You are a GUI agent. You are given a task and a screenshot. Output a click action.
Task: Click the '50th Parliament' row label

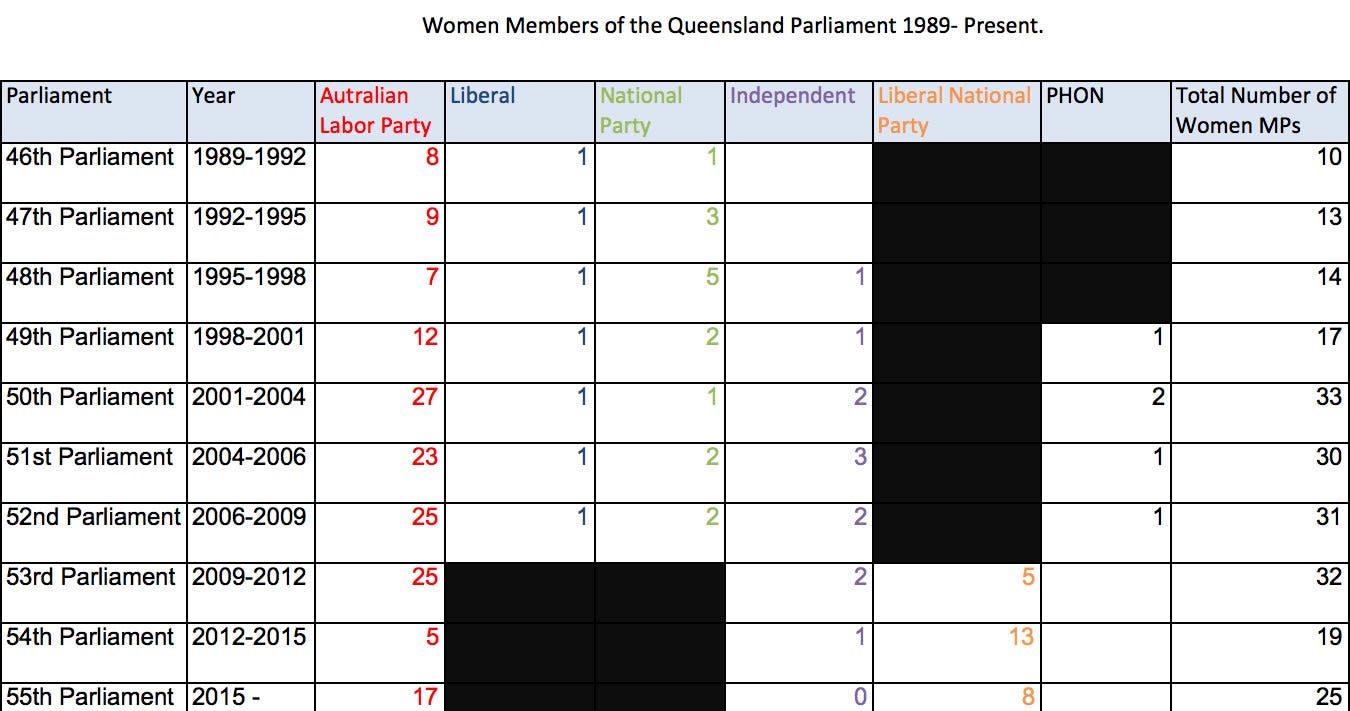click(90, 397)
